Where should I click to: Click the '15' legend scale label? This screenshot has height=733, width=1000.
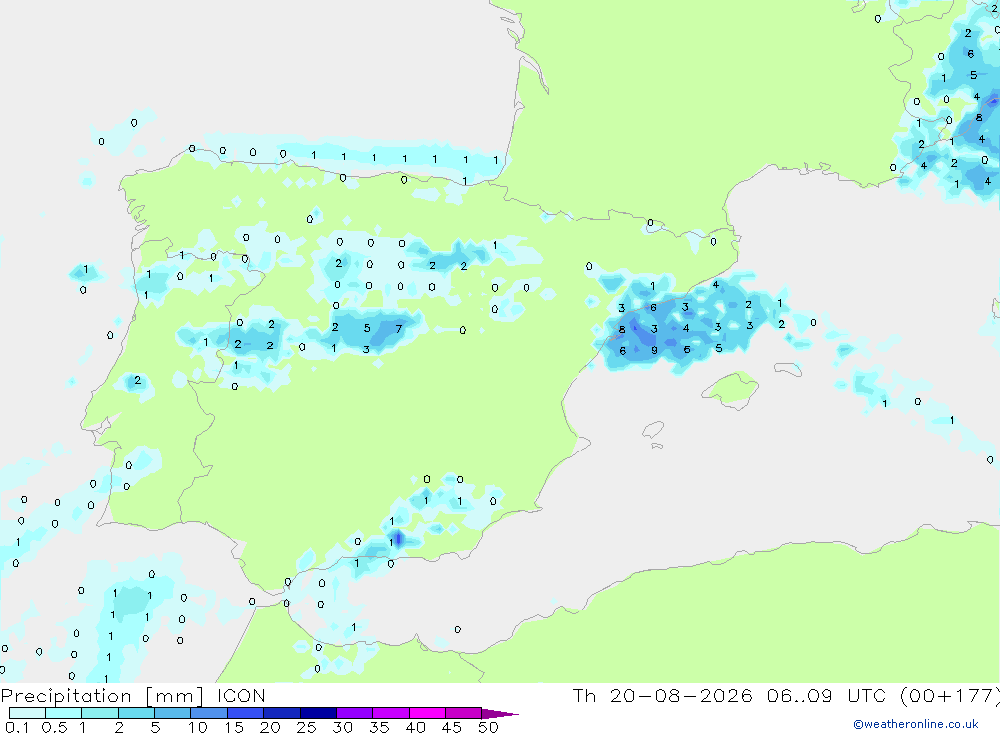234,727
